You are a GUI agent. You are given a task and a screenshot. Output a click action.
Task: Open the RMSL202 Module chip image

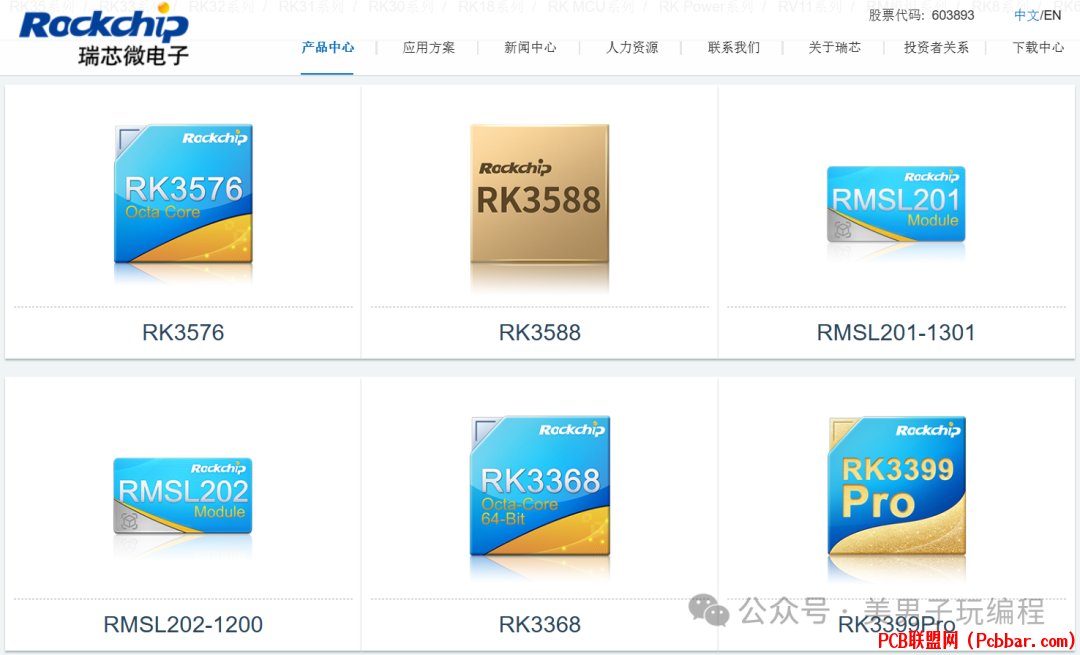point(183,495)
